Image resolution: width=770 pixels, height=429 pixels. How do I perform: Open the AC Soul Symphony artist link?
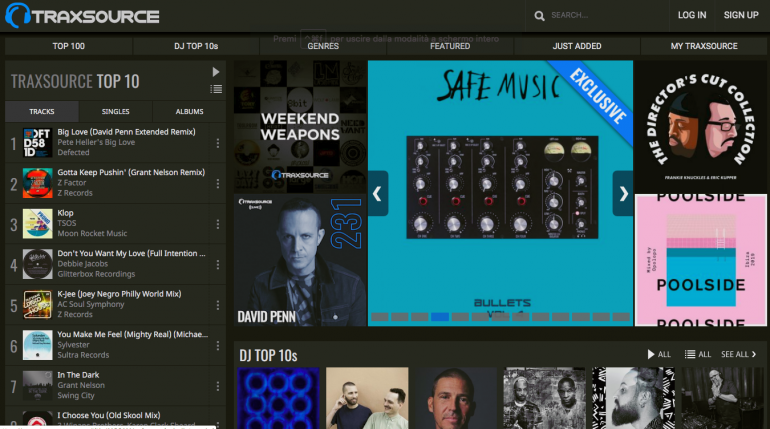pyautogui.click(x=91, y=304)
